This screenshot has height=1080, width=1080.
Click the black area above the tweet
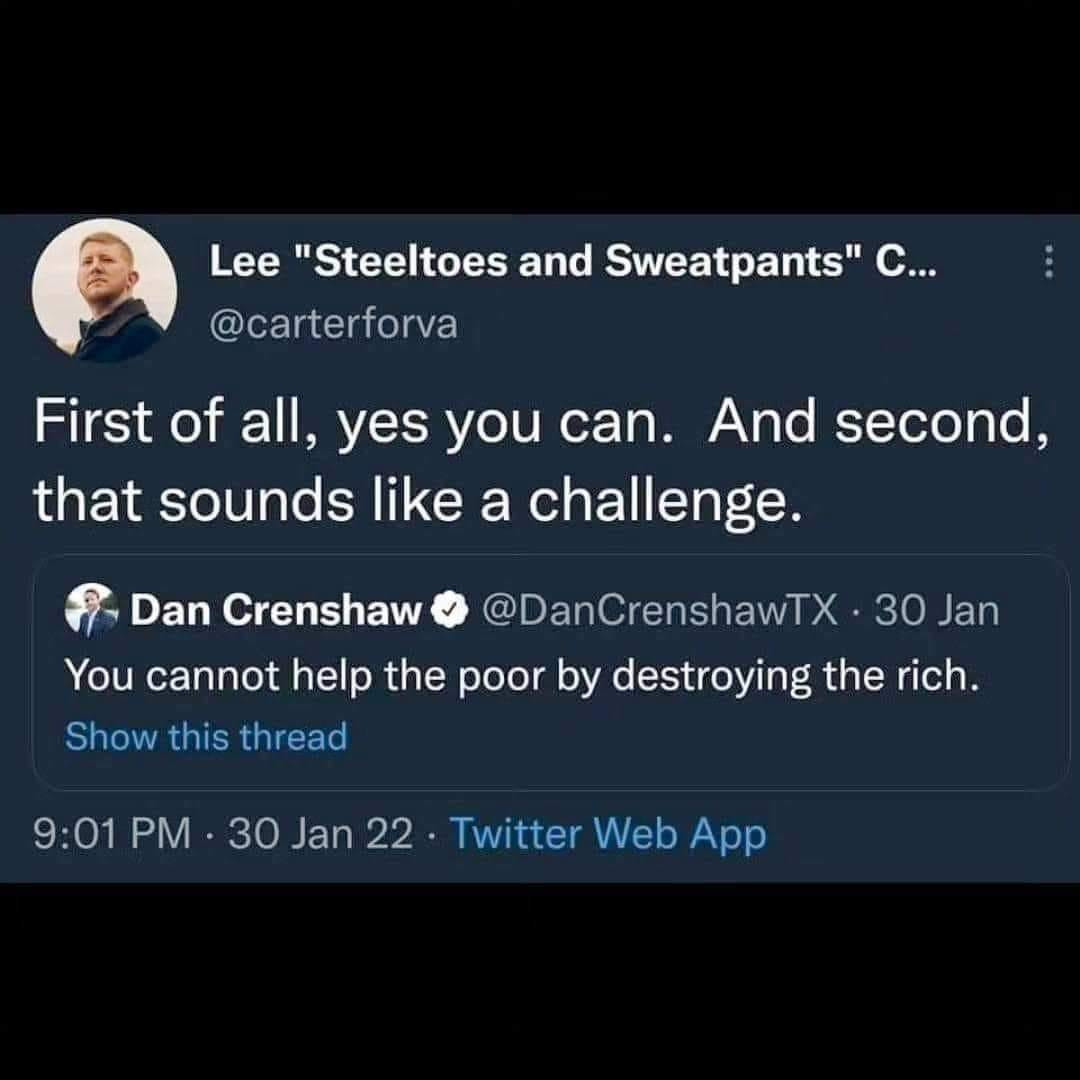tap(540, 107)
